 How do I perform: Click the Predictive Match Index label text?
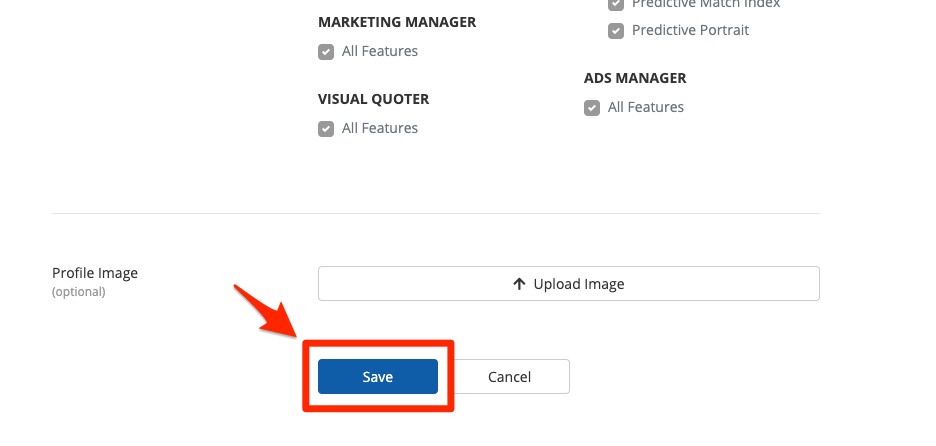coord(706,5)
